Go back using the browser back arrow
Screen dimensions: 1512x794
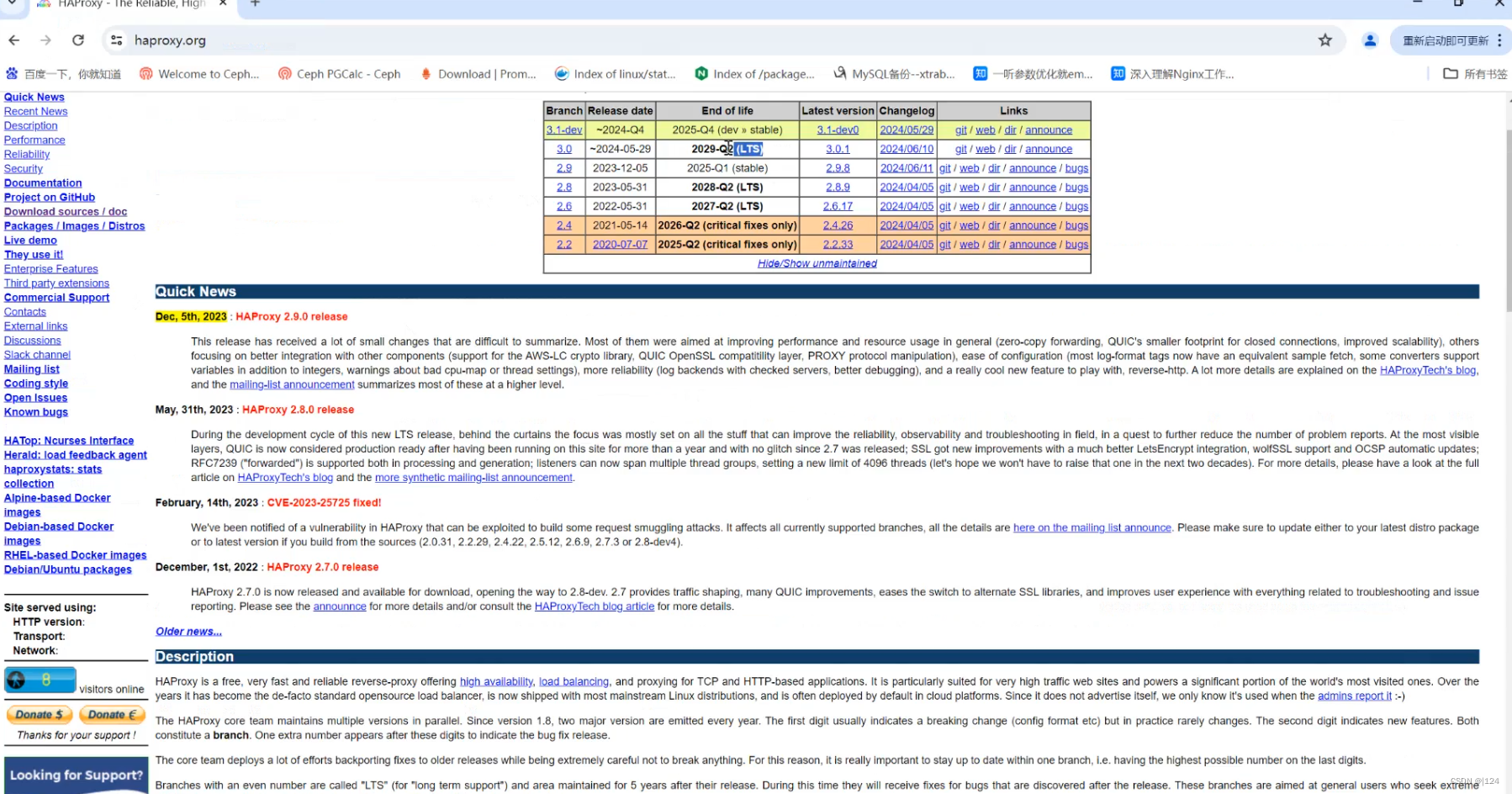point(14,40)
